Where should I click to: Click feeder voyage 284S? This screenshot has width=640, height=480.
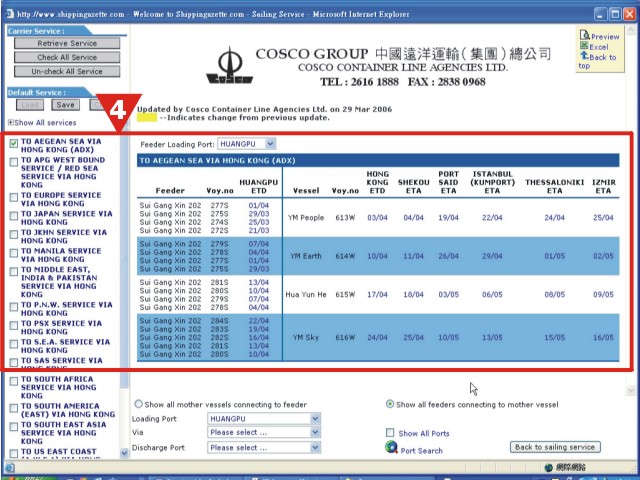tap(219, 321)
